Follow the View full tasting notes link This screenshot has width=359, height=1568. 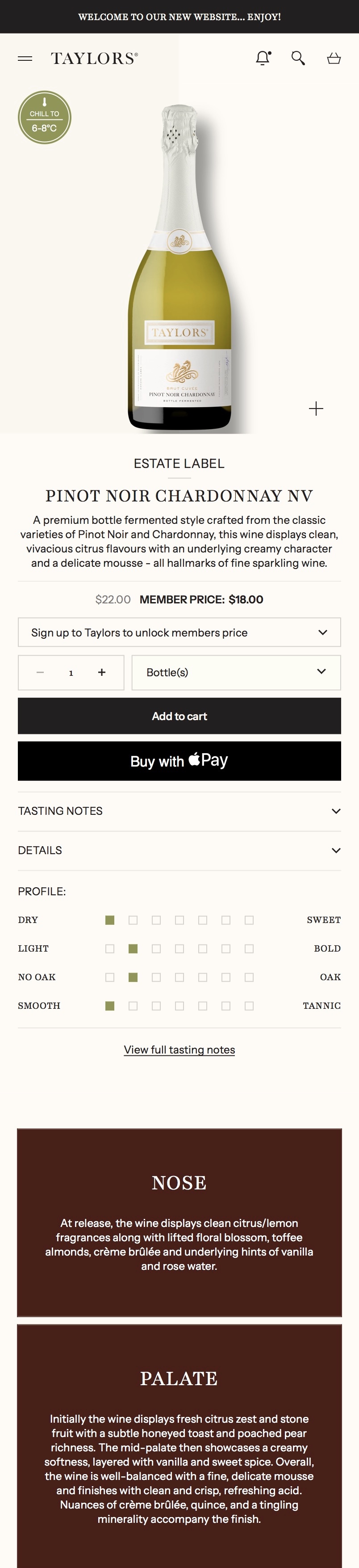coord(179,1050)
